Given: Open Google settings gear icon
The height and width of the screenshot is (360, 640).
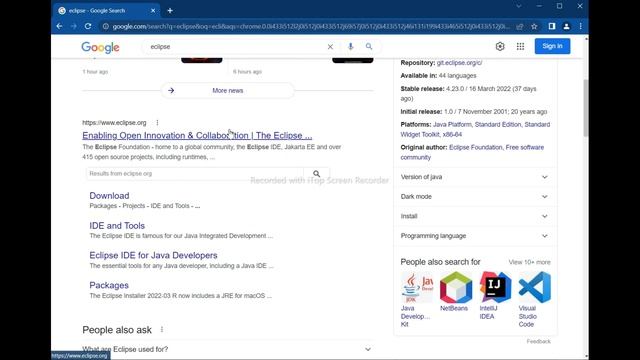Looking at the screenshot, I should 500,47.
